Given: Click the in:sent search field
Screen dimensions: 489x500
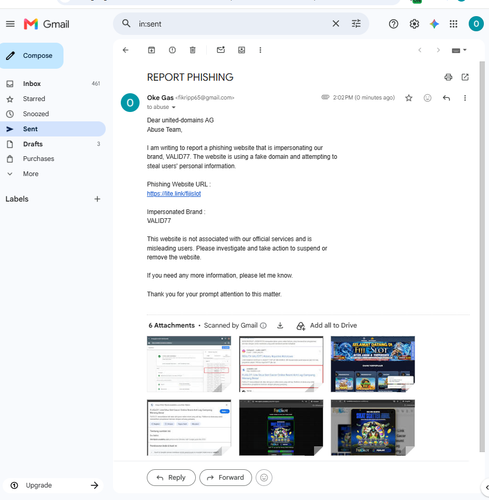Looking at the screenshot, I should point(232,24).
